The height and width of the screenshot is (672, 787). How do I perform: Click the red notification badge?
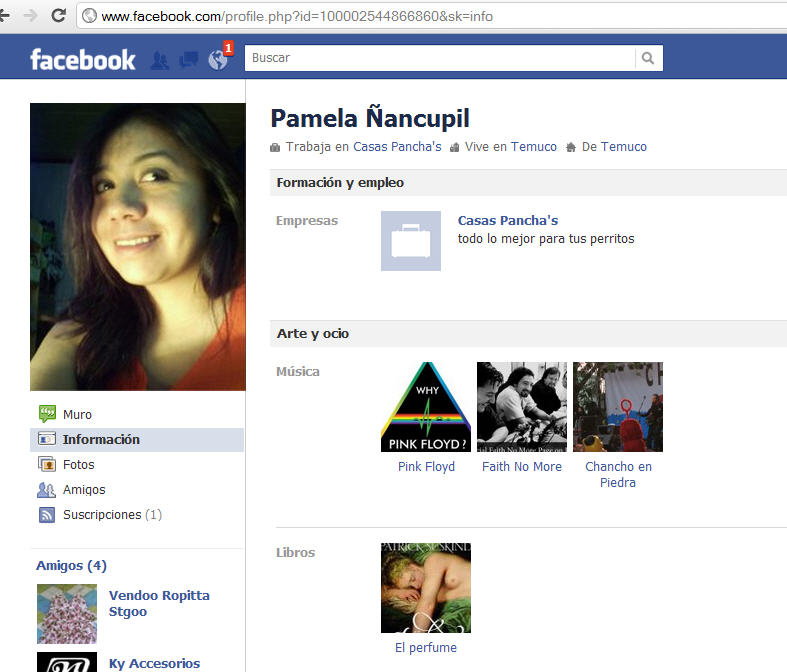coord(228,48)
